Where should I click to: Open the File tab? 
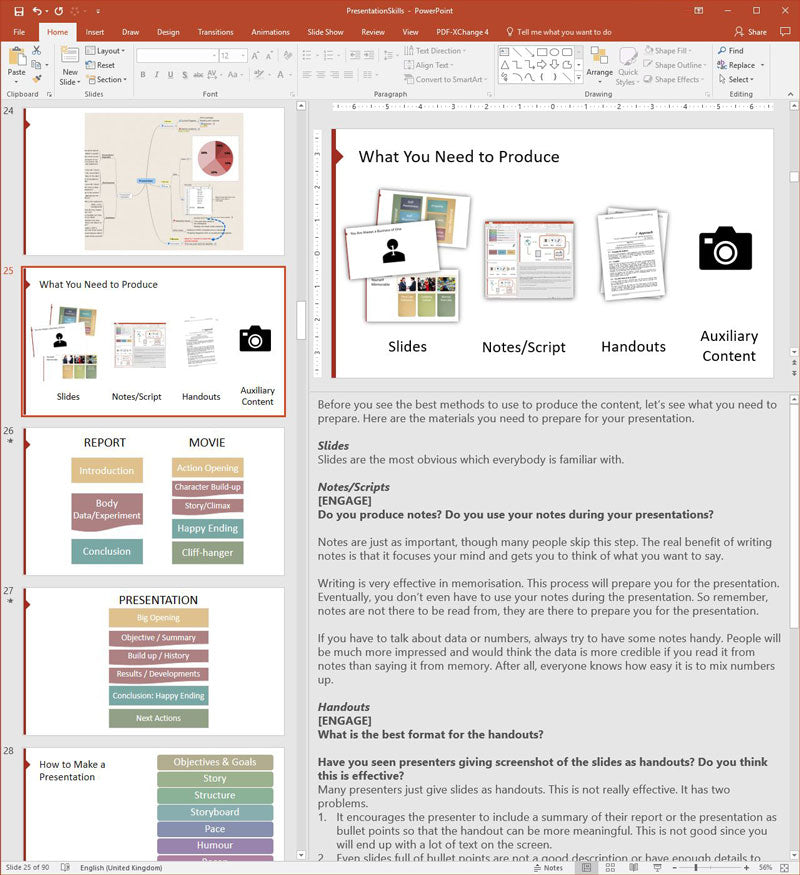click(x=19, y=32)
